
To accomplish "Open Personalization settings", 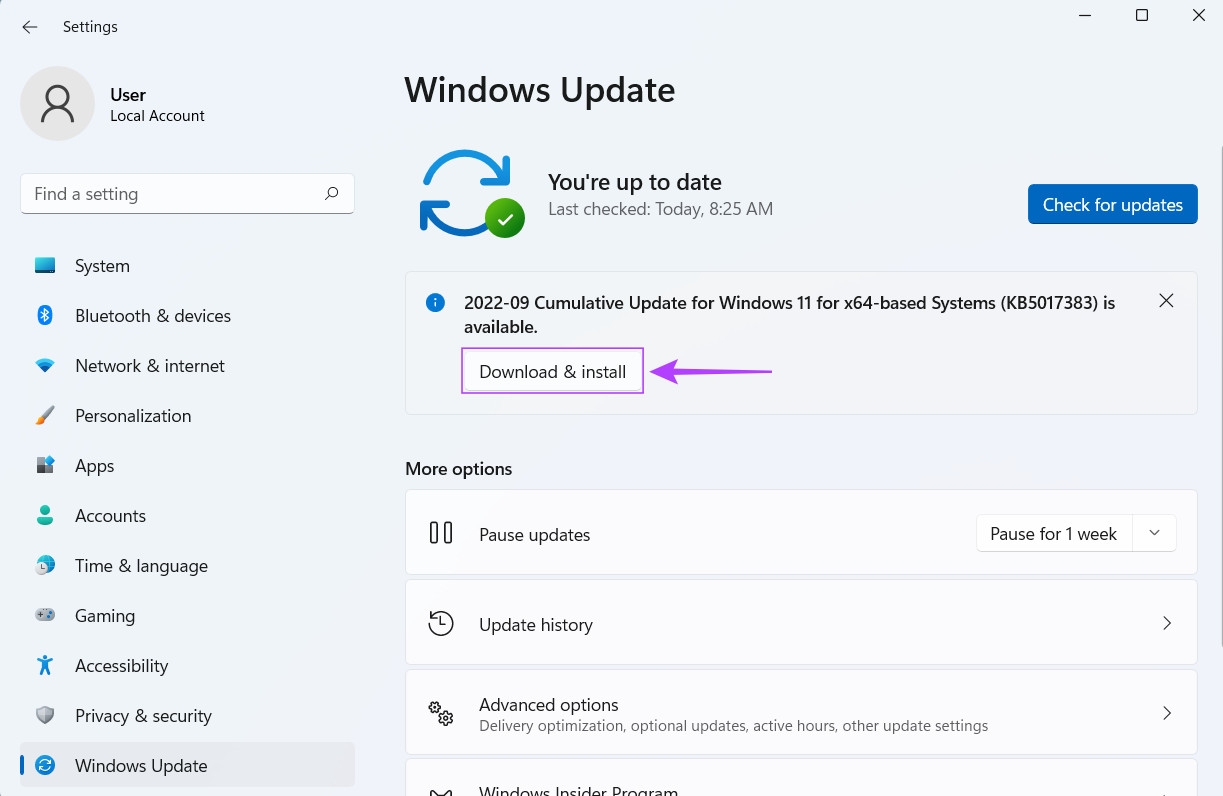I will (187, 416).
